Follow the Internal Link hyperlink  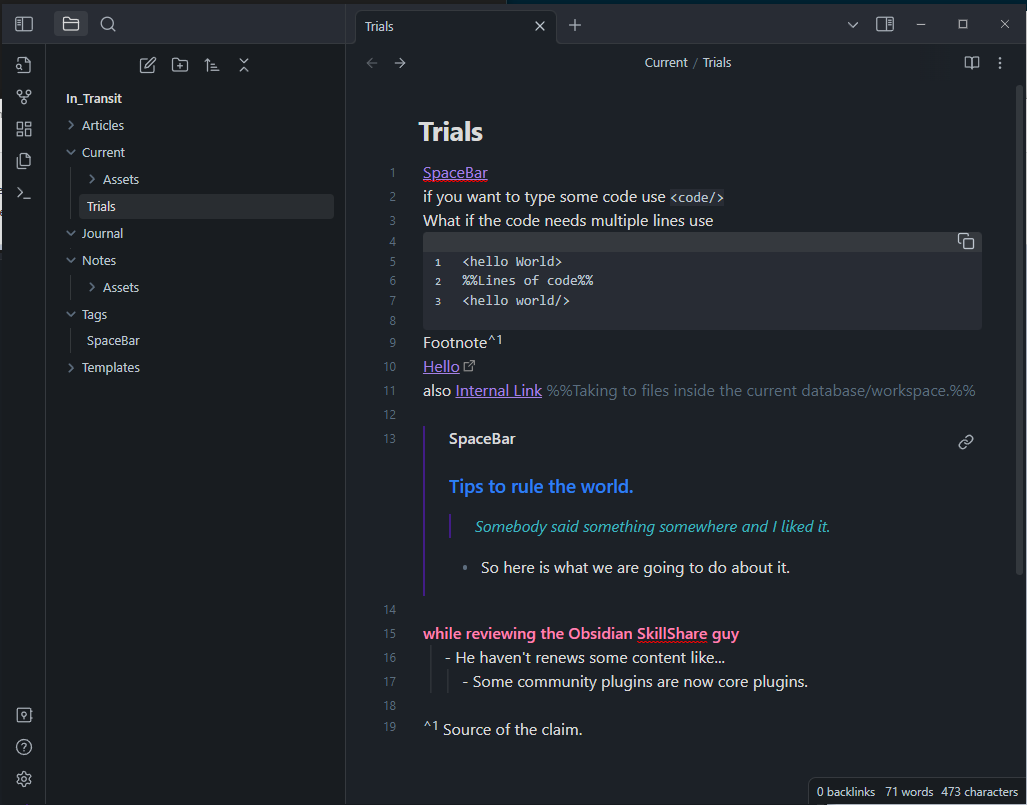pyautogui.click(x=498, y=390)
